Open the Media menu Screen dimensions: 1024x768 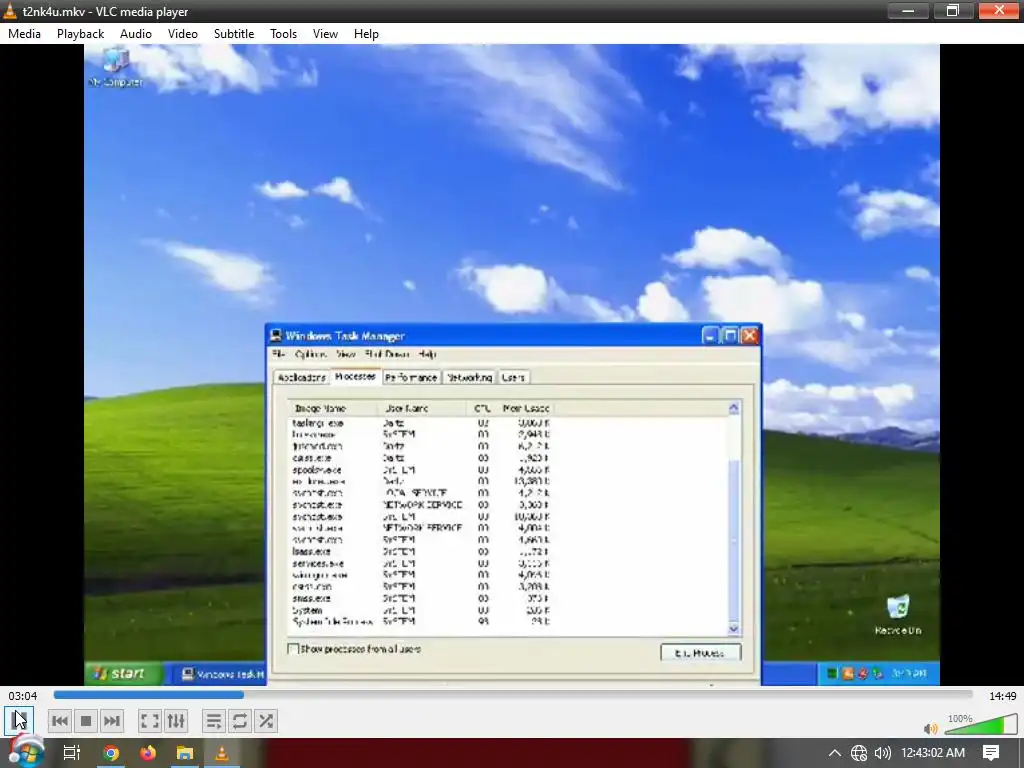pos(24,34)
